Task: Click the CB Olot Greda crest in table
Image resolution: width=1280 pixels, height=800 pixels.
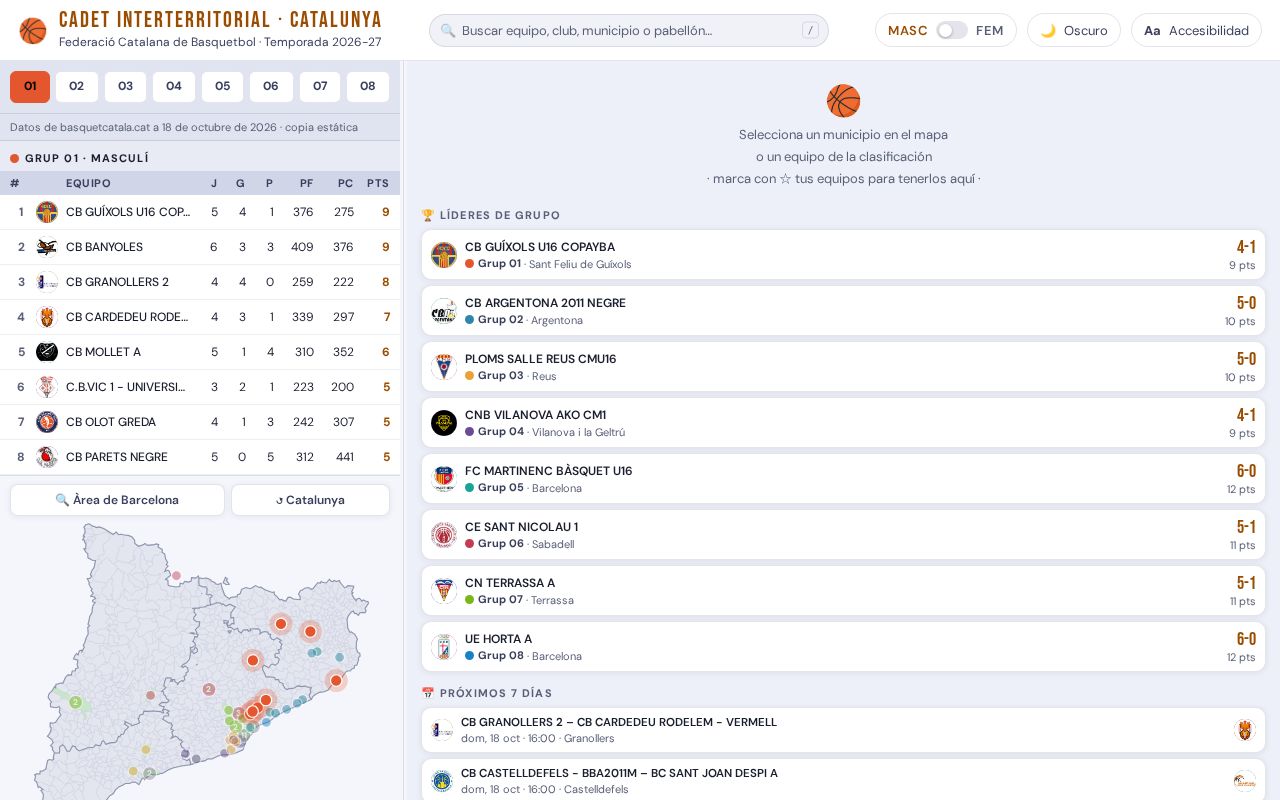Action: pos(47,422)
